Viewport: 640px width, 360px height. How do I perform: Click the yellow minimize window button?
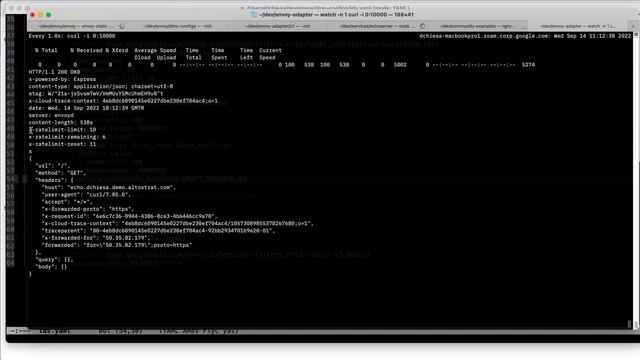point(40,15)
